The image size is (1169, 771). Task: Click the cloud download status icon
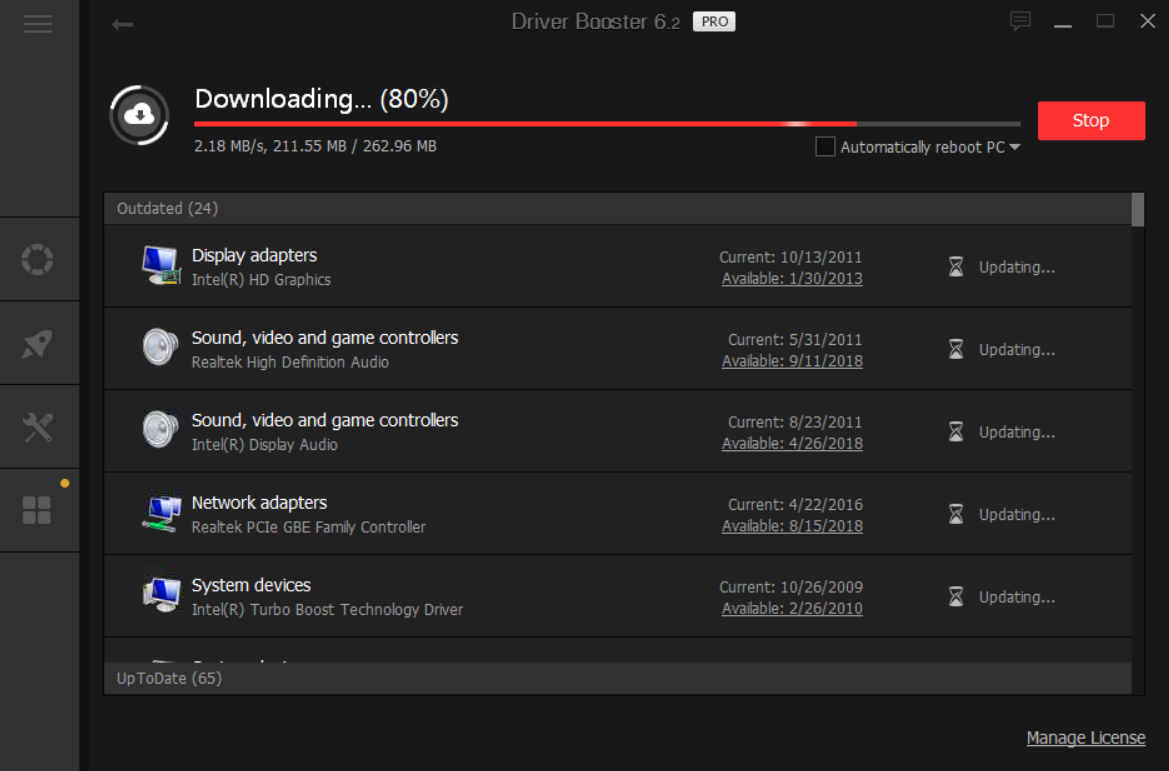(x=139, y=115)
